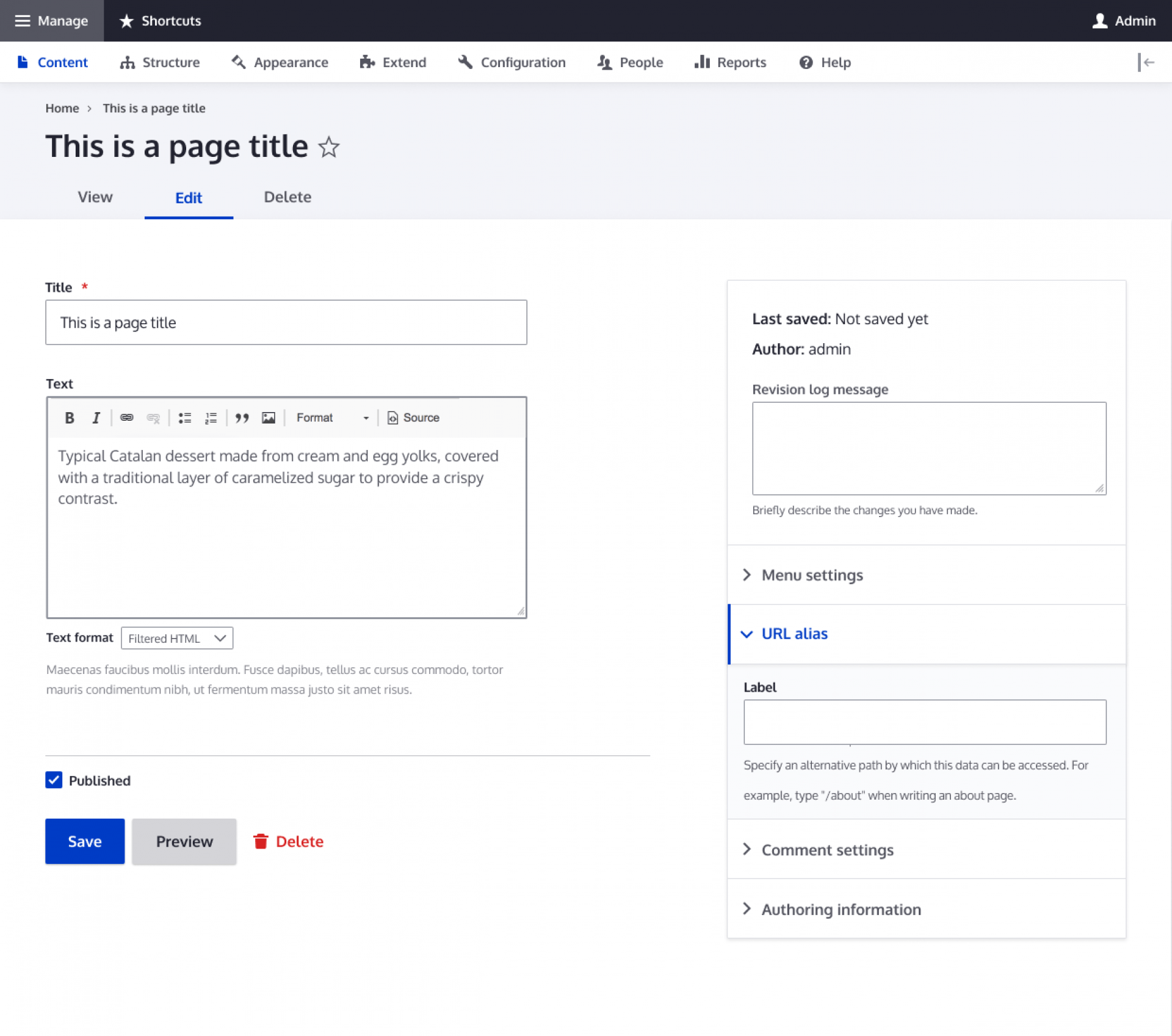Switch to the View tab

(95, 197)
